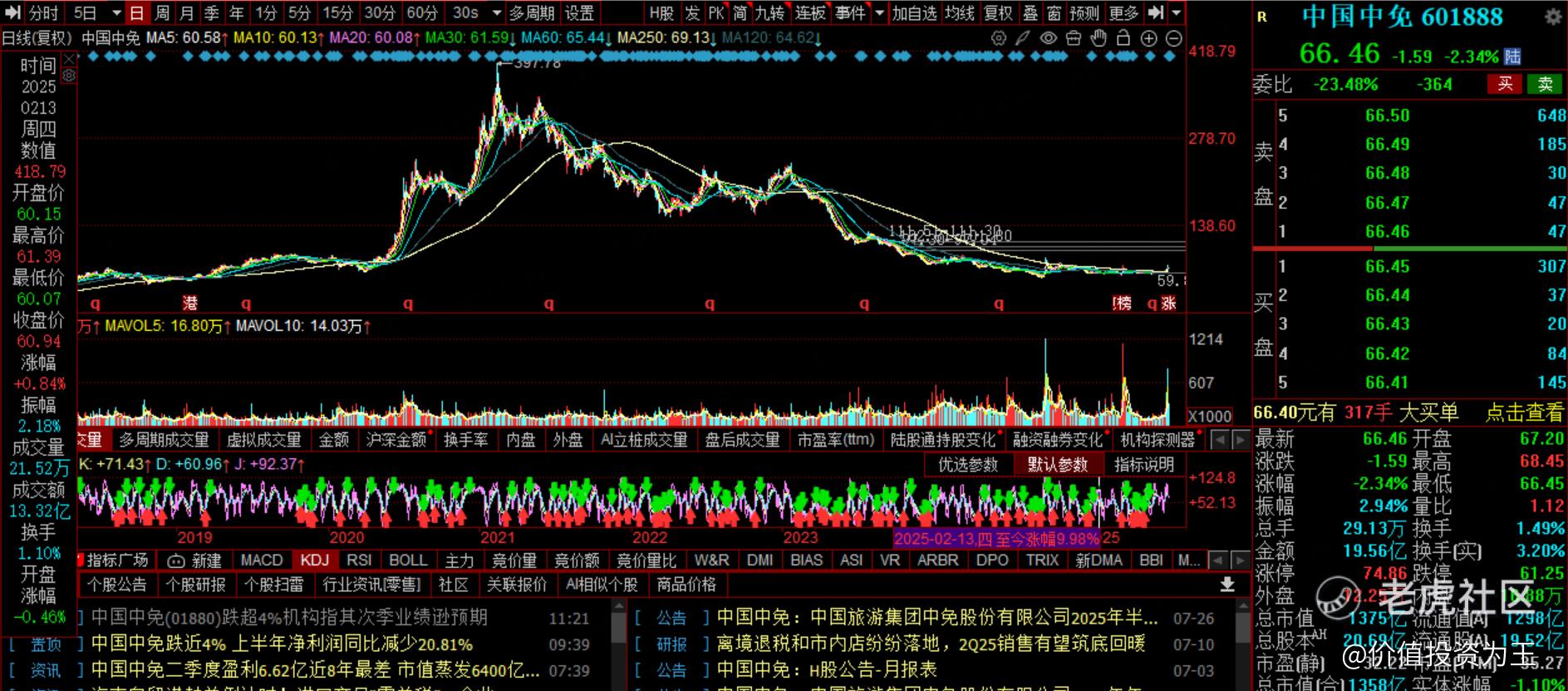Click 预测 forecast button

(1084, 13)
